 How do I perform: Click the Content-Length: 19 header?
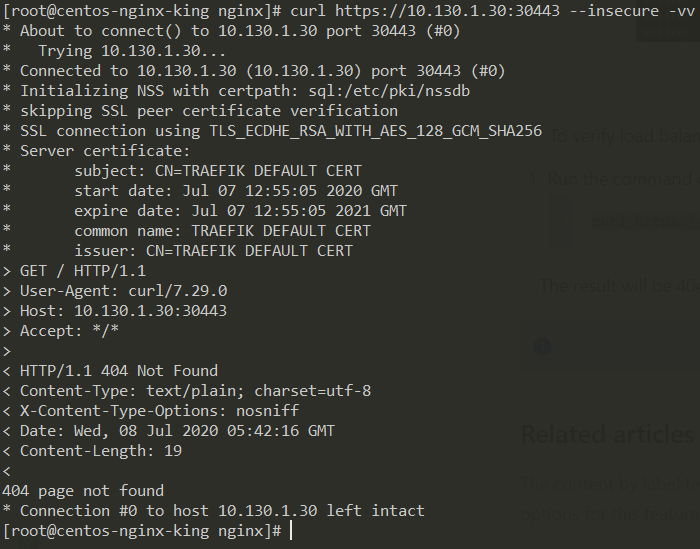point(92,451)
